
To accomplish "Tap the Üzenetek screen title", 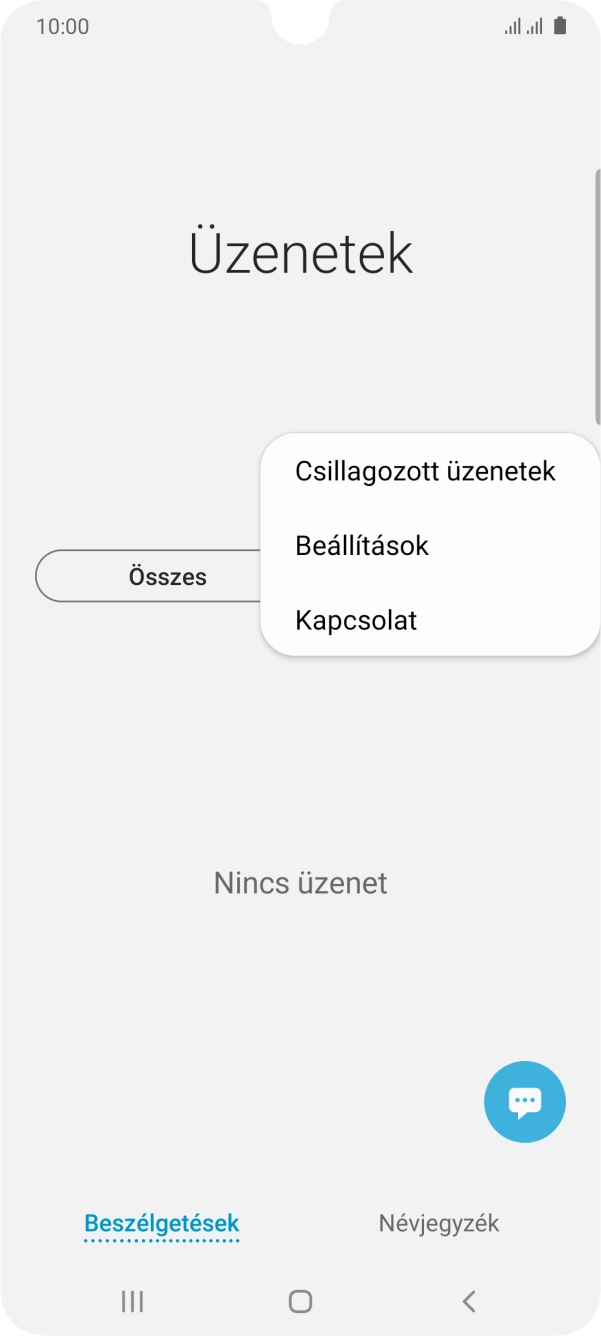I will (300, 250).
